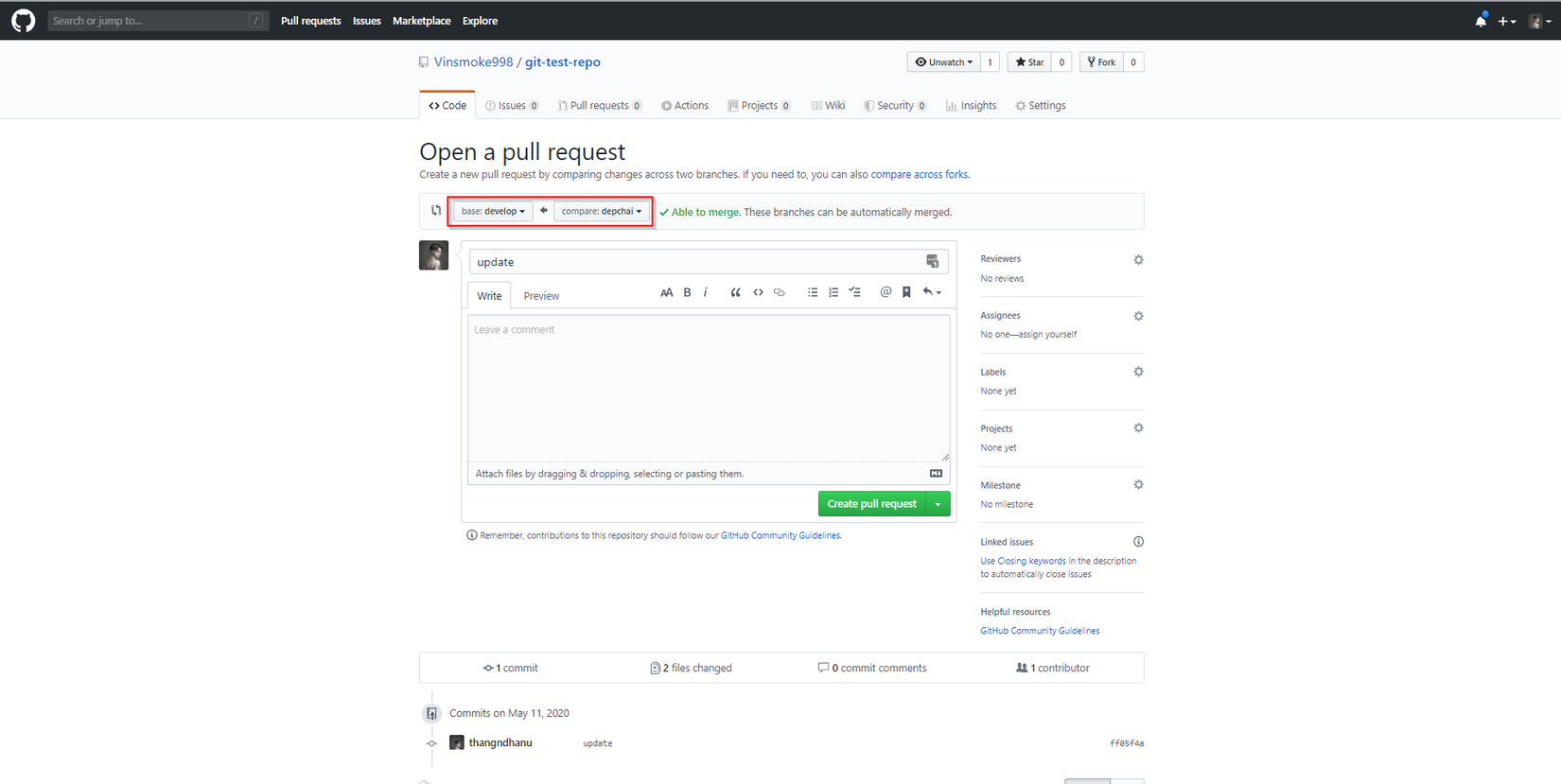Insert code formatting
This screenshot has width=1561, height=784.
pyautogui.click(x=758, y=293)
